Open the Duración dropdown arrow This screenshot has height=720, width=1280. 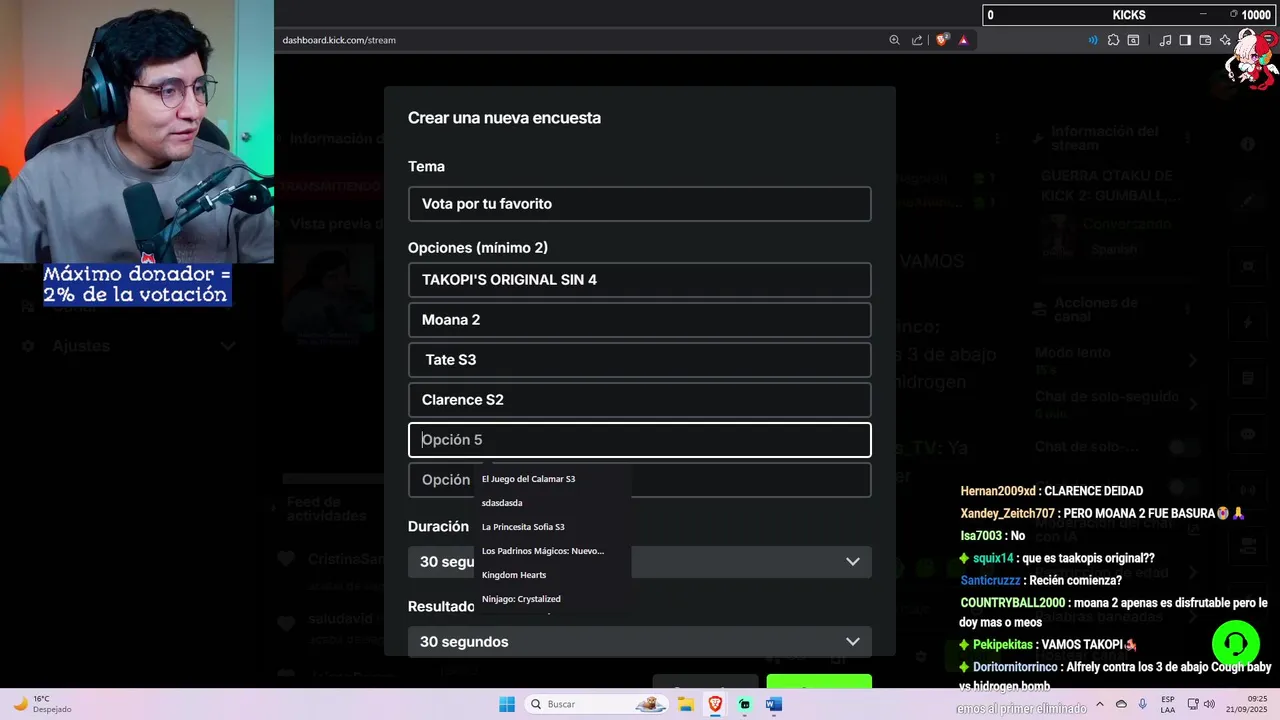click(852, 562)
